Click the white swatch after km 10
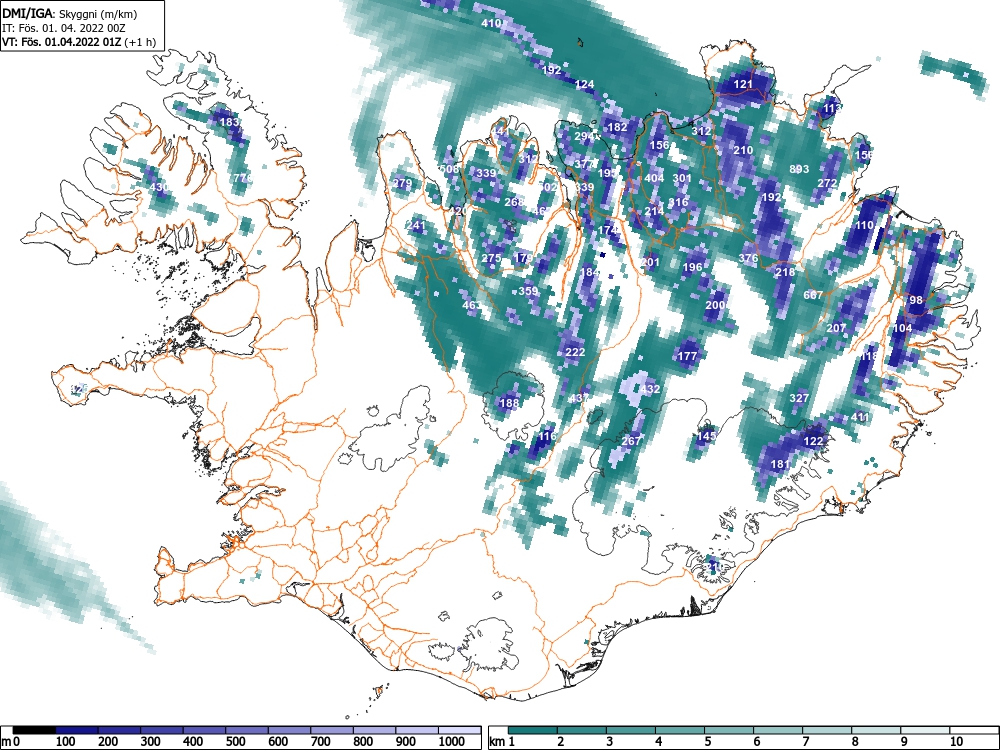Image resolution: width=1000 pixels, height=750 pixels. point(974,730)
